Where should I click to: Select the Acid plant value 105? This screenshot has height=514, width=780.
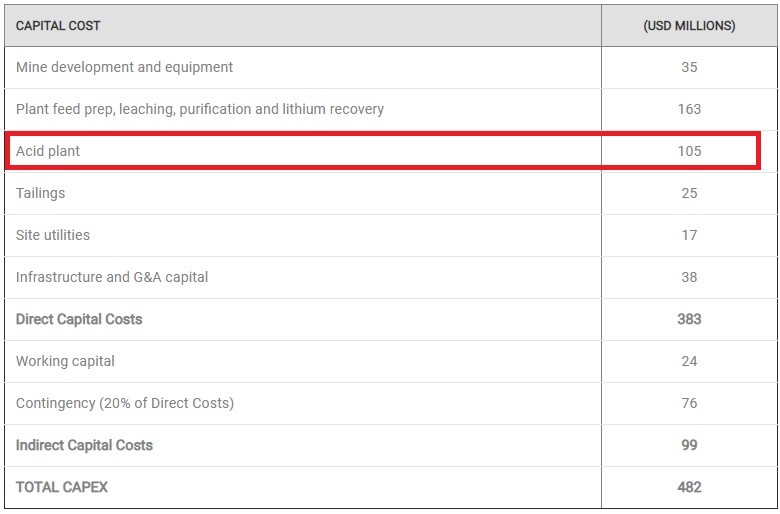point(689,151)
